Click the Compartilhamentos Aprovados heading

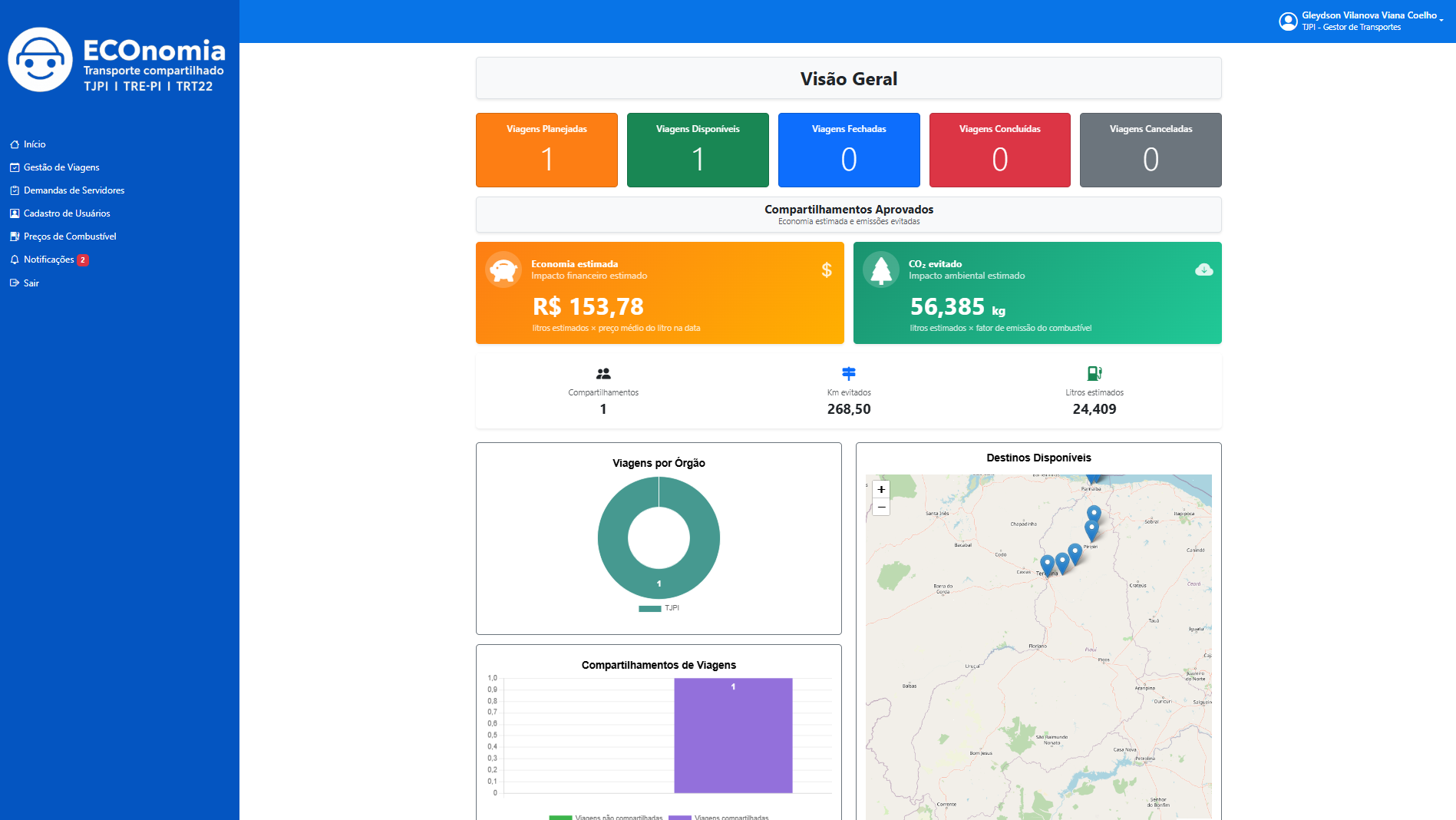(849, 210)
